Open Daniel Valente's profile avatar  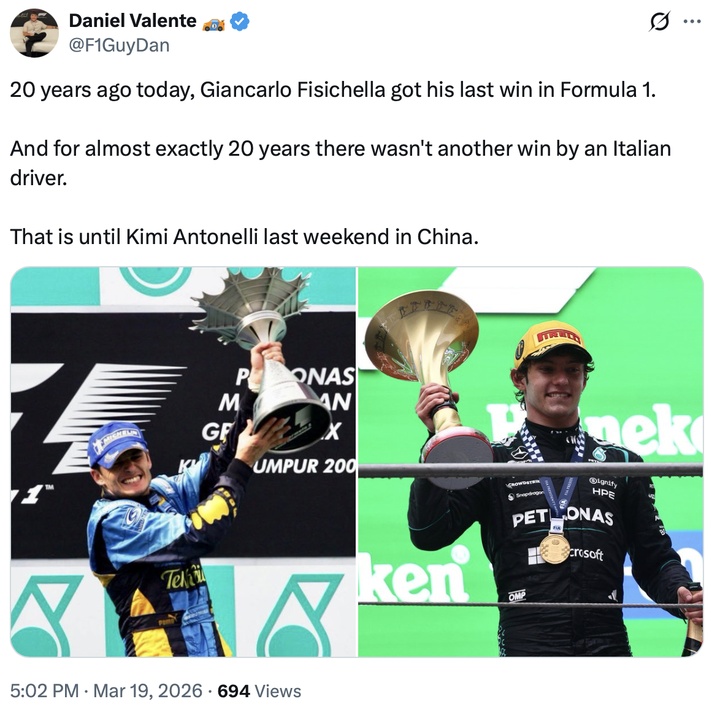pos(34,33)
